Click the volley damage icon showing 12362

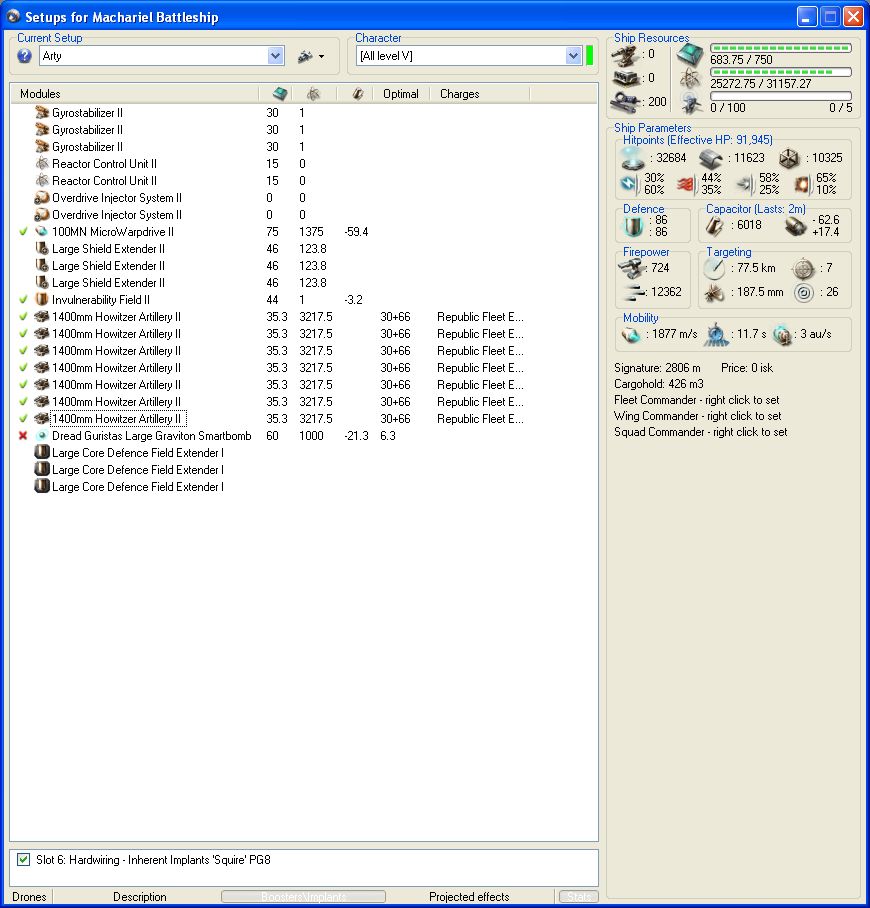[634, 292]
